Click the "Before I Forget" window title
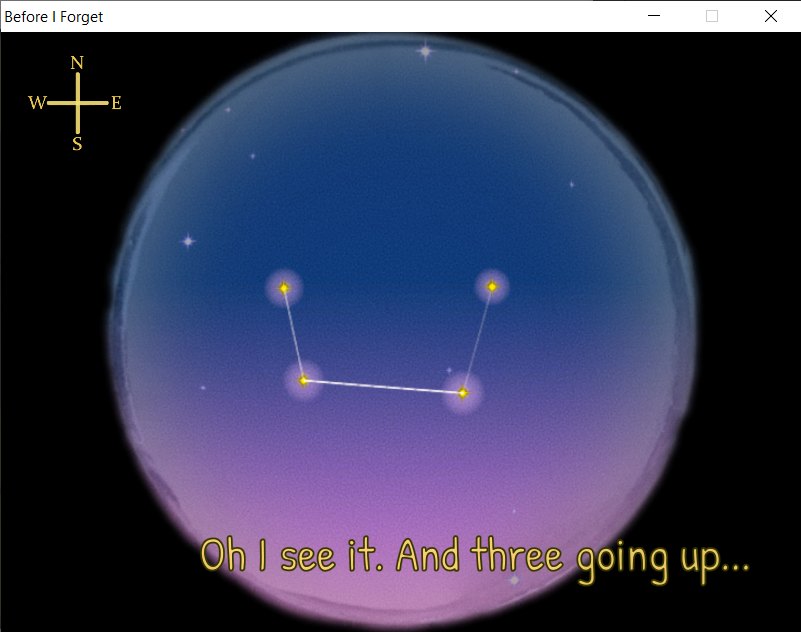Screen dimensions: 801x632 [54, 16]
